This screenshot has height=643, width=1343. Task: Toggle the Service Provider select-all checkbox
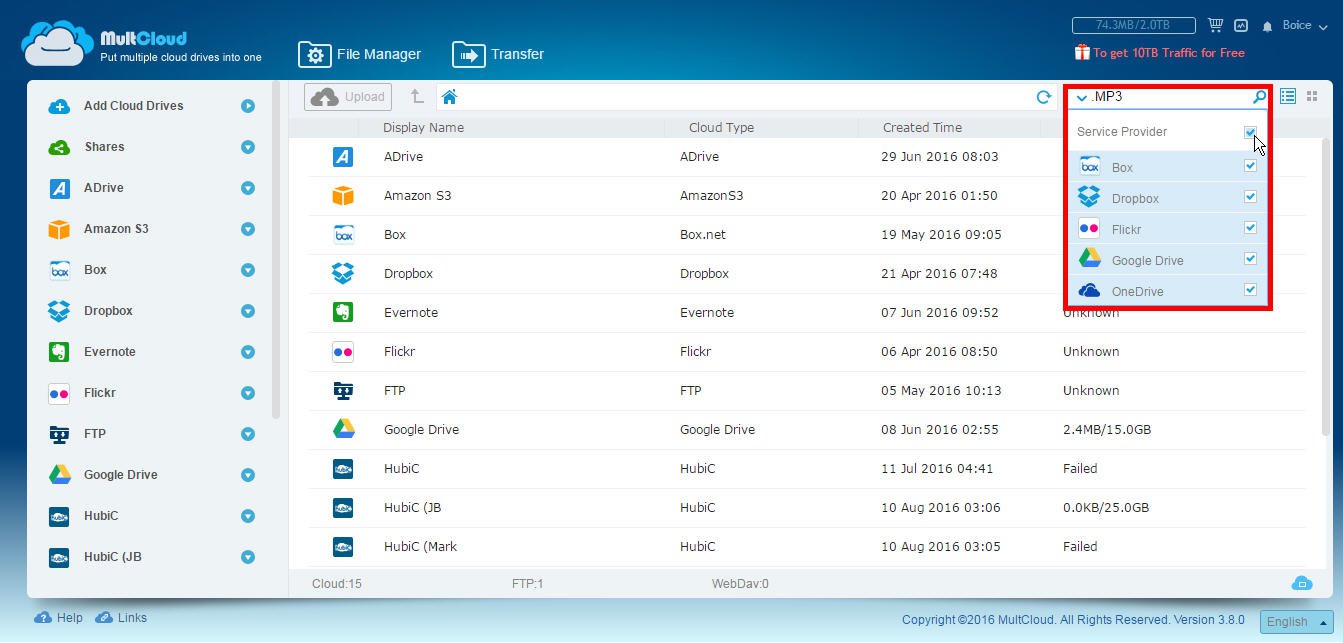1250,132
